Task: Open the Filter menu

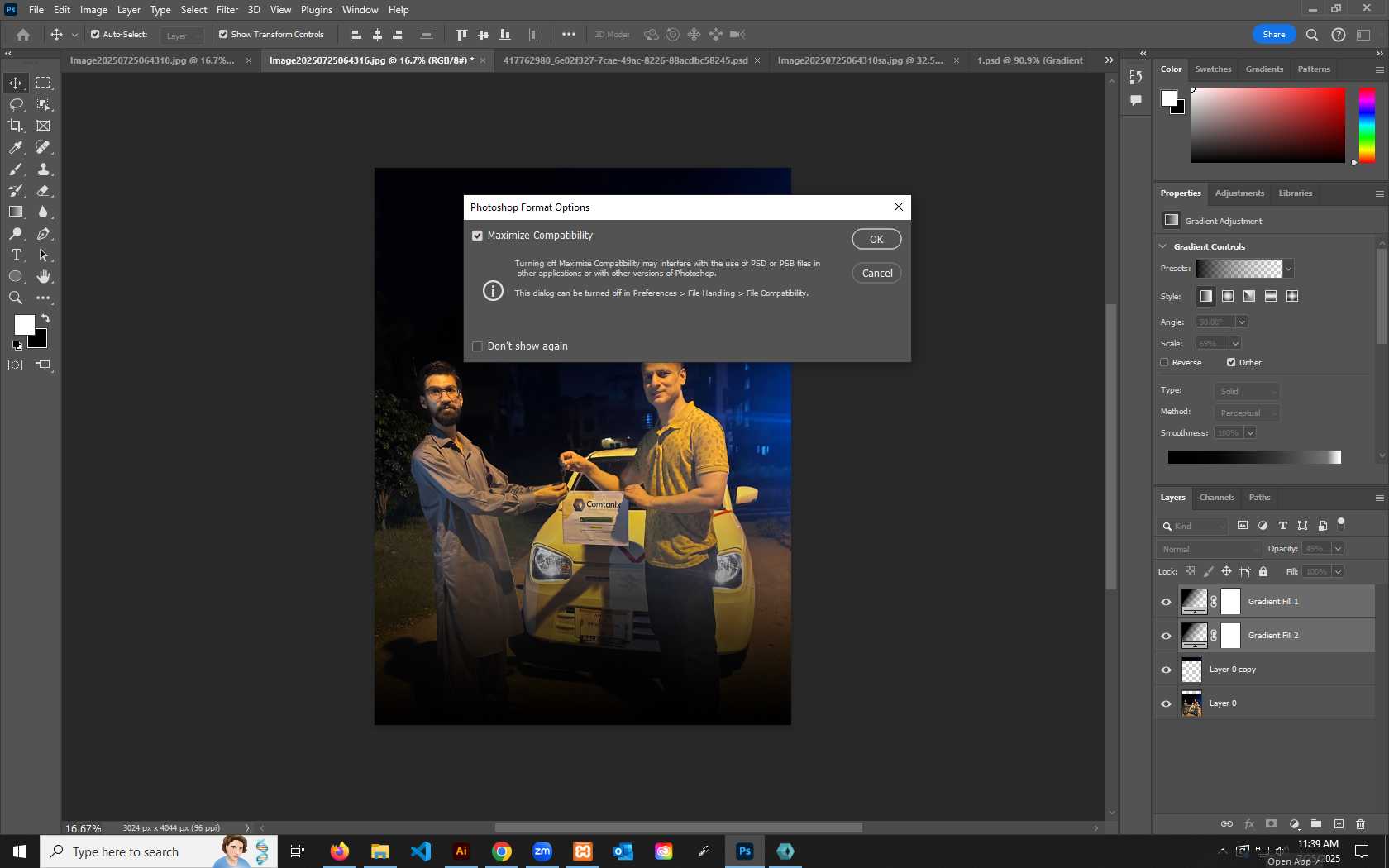Action: [227, 10]
